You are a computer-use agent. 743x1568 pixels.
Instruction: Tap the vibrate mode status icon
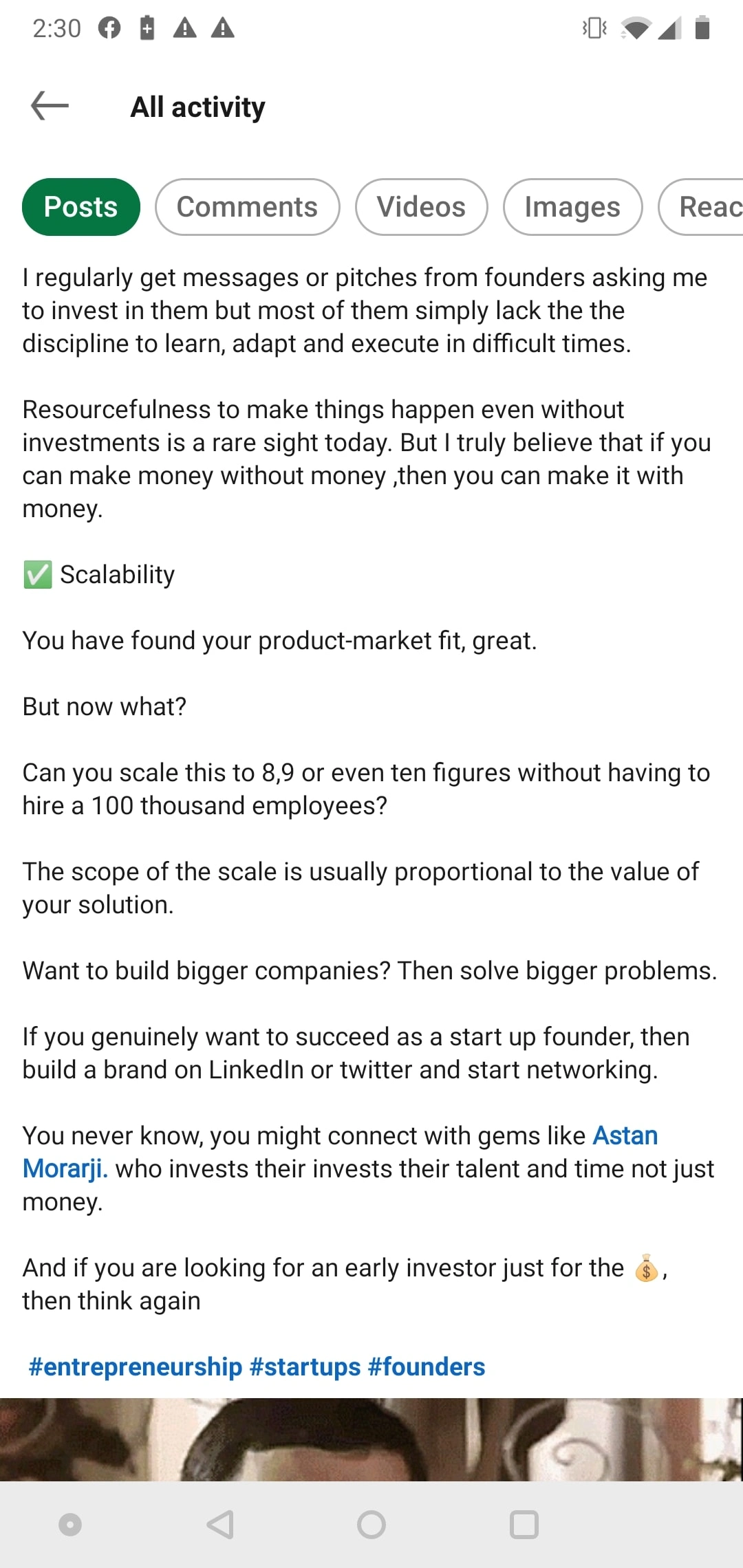(594, 28)
